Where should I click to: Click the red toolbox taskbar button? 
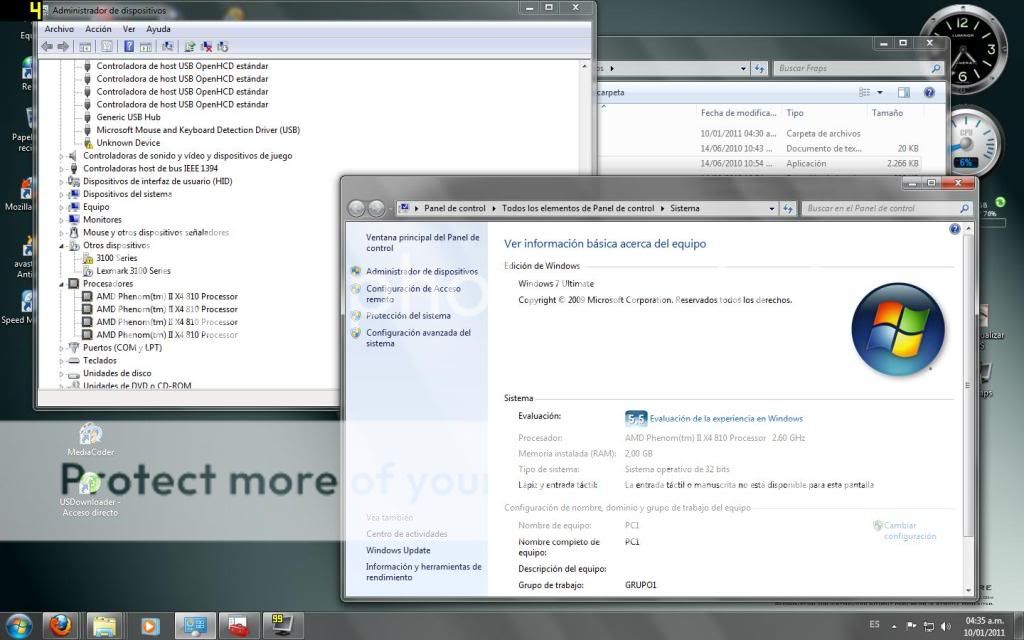(x=237, y=626)
